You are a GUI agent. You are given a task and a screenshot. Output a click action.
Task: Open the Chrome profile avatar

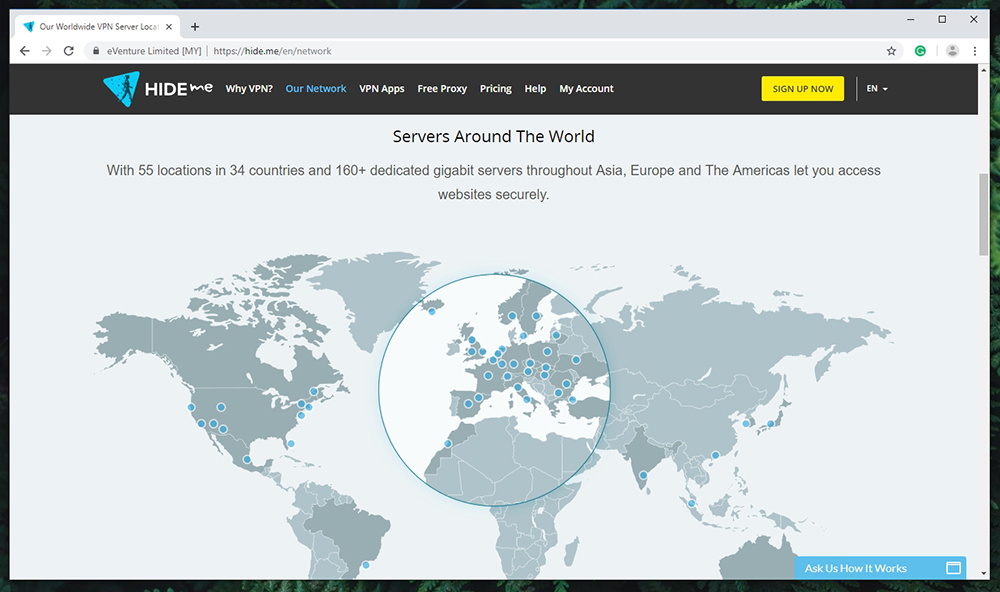[952, 51]
